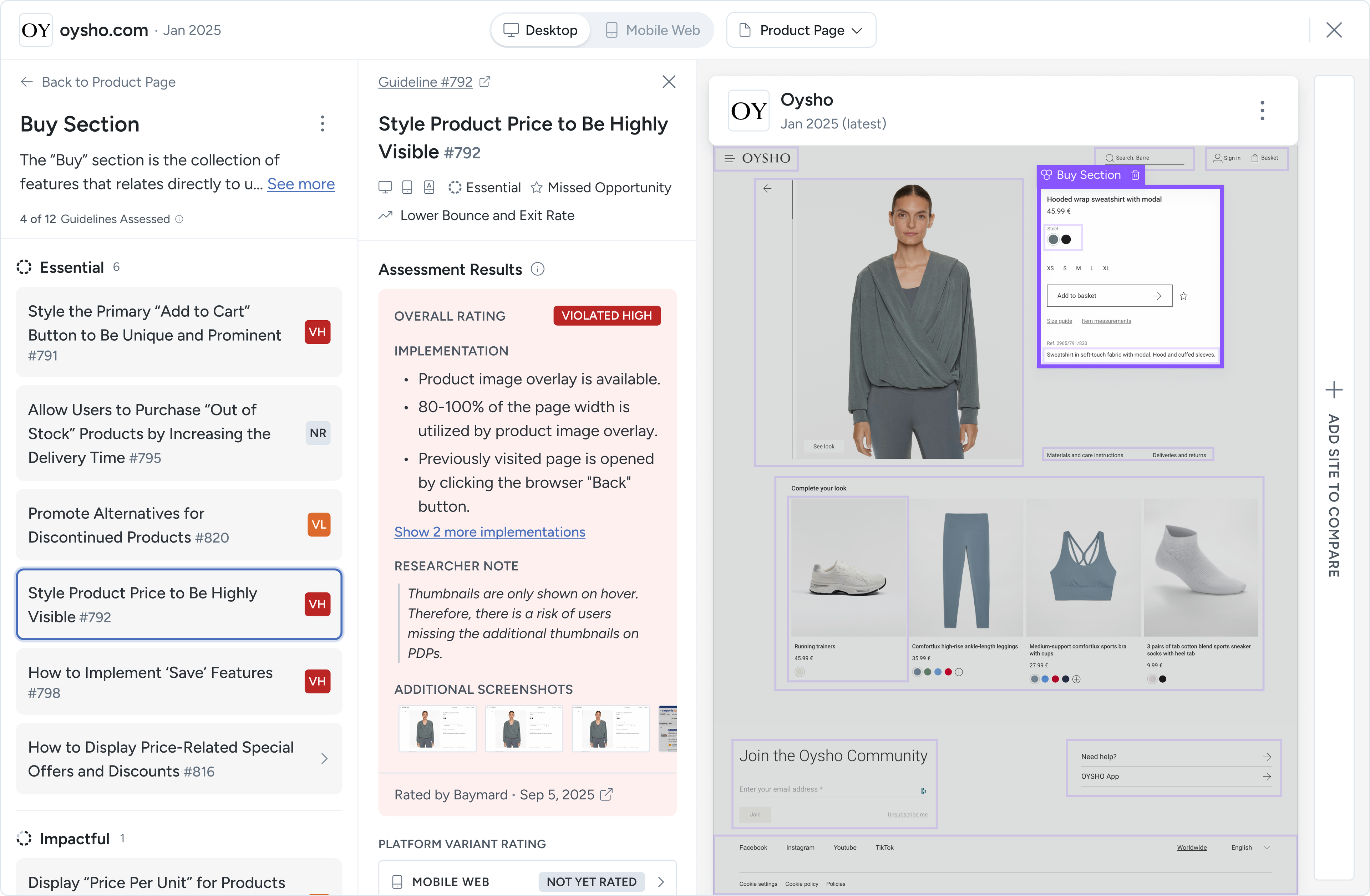The height and width of the screenshot is (896, 1370).
Task: Click the plus icon to add comparison site
Action: click(1334, 390)
